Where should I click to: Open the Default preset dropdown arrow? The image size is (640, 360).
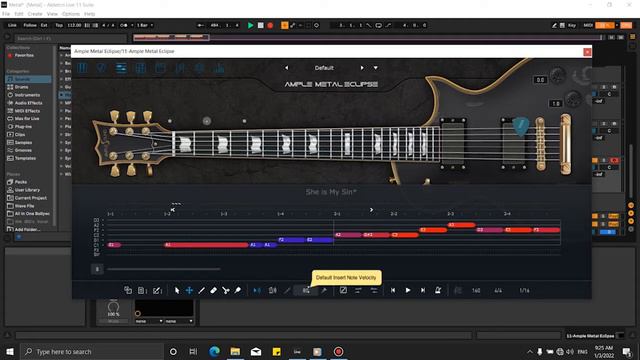376,68
